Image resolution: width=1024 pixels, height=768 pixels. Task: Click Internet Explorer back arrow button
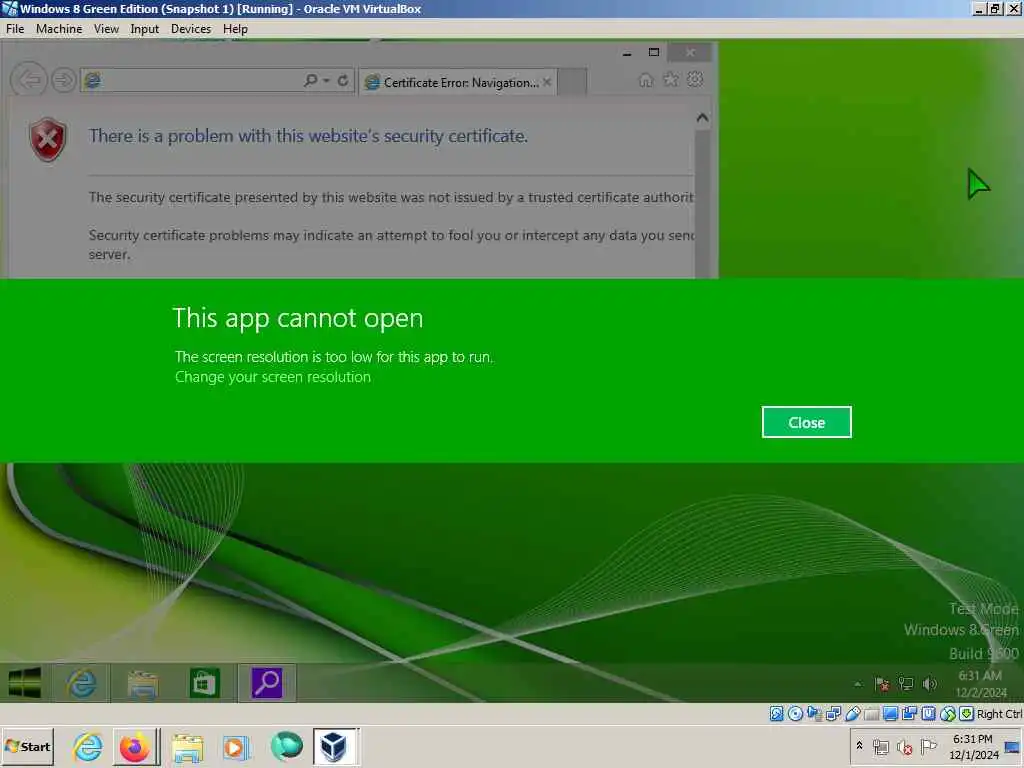coord(29,80)
